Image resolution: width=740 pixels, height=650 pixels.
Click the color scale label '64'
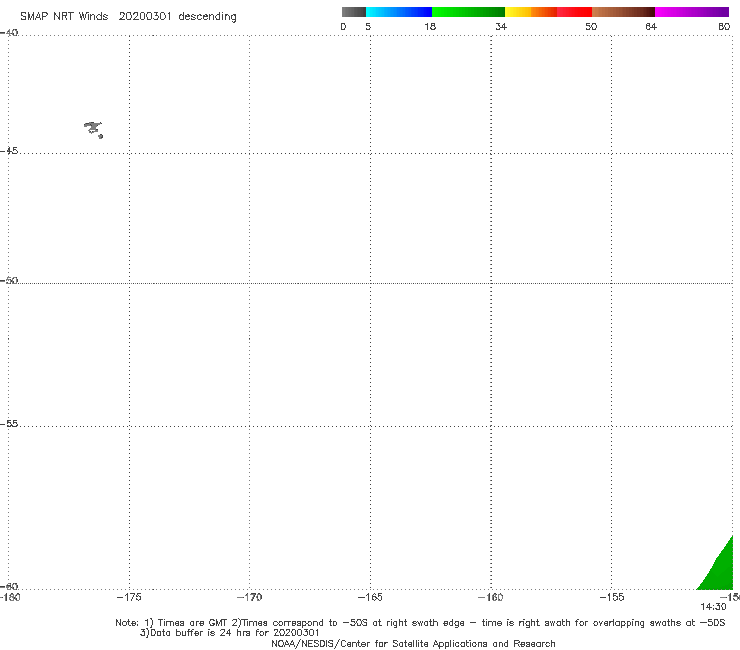tap(651, 26)
